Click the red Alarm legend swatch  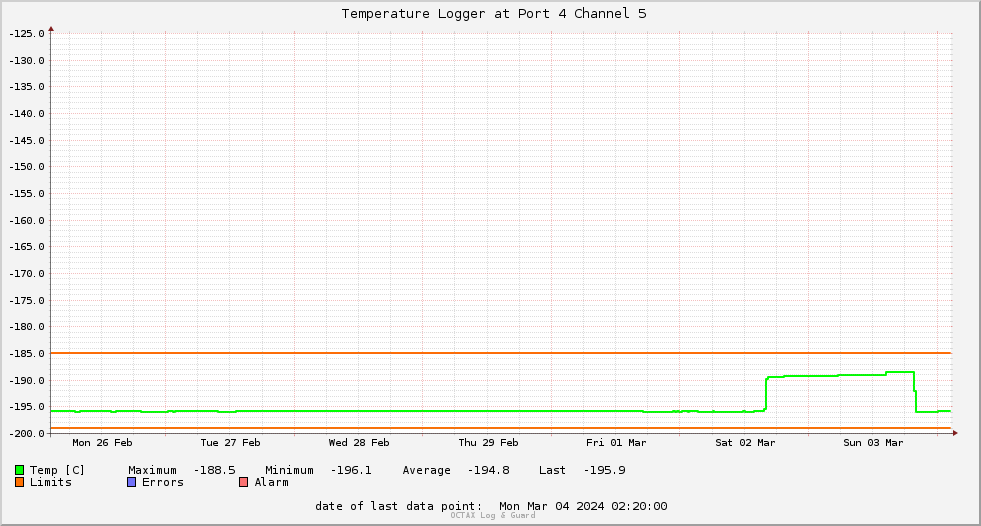pyautogui.click(x=244, y=482)
